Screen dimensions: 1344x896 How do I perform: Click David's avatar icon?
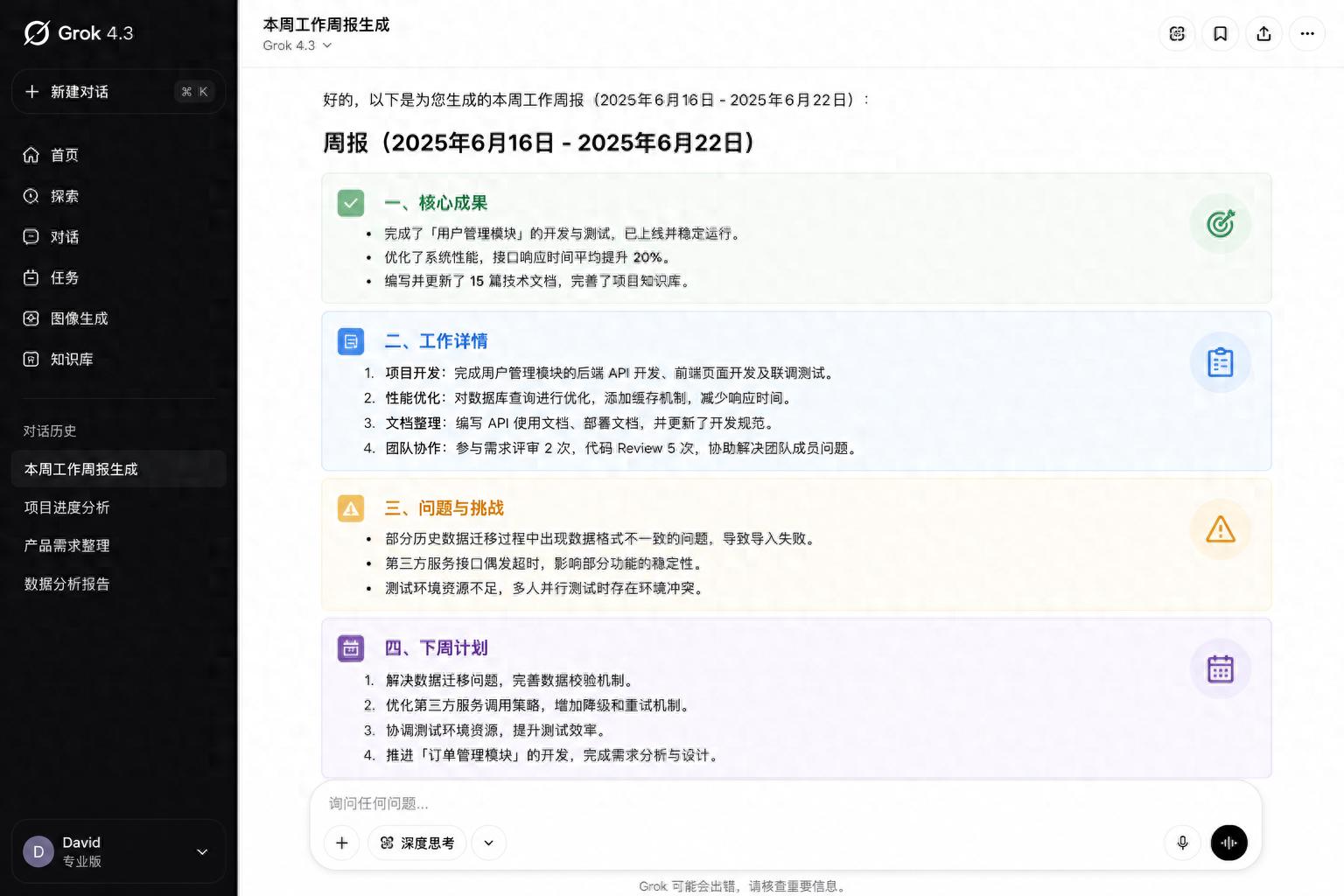click(x=38, y=851)
